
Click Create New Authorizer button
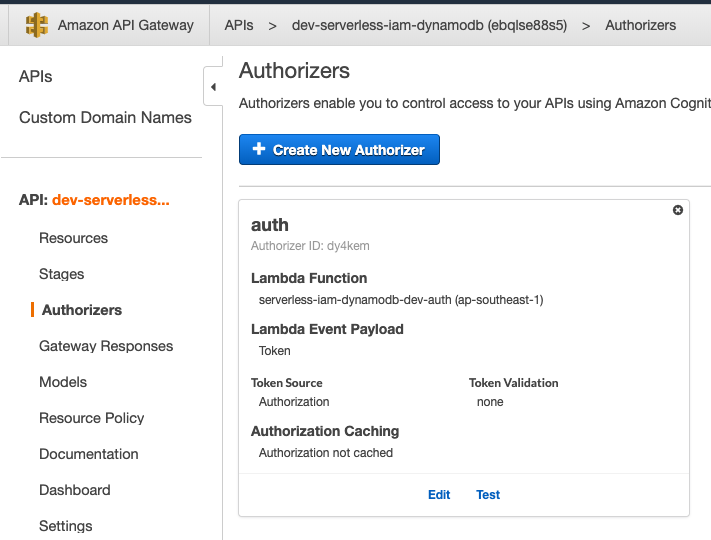pyautogui.click(x=339, y=150)
